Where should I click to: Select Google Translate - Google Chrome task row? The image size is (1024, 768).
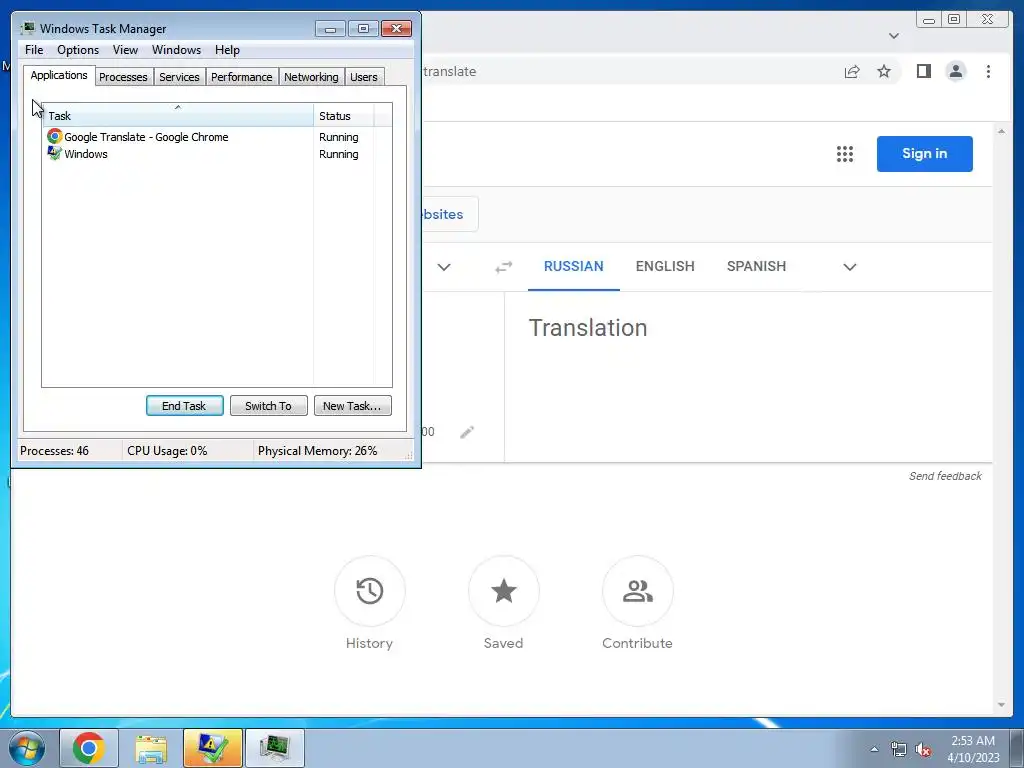217,137
